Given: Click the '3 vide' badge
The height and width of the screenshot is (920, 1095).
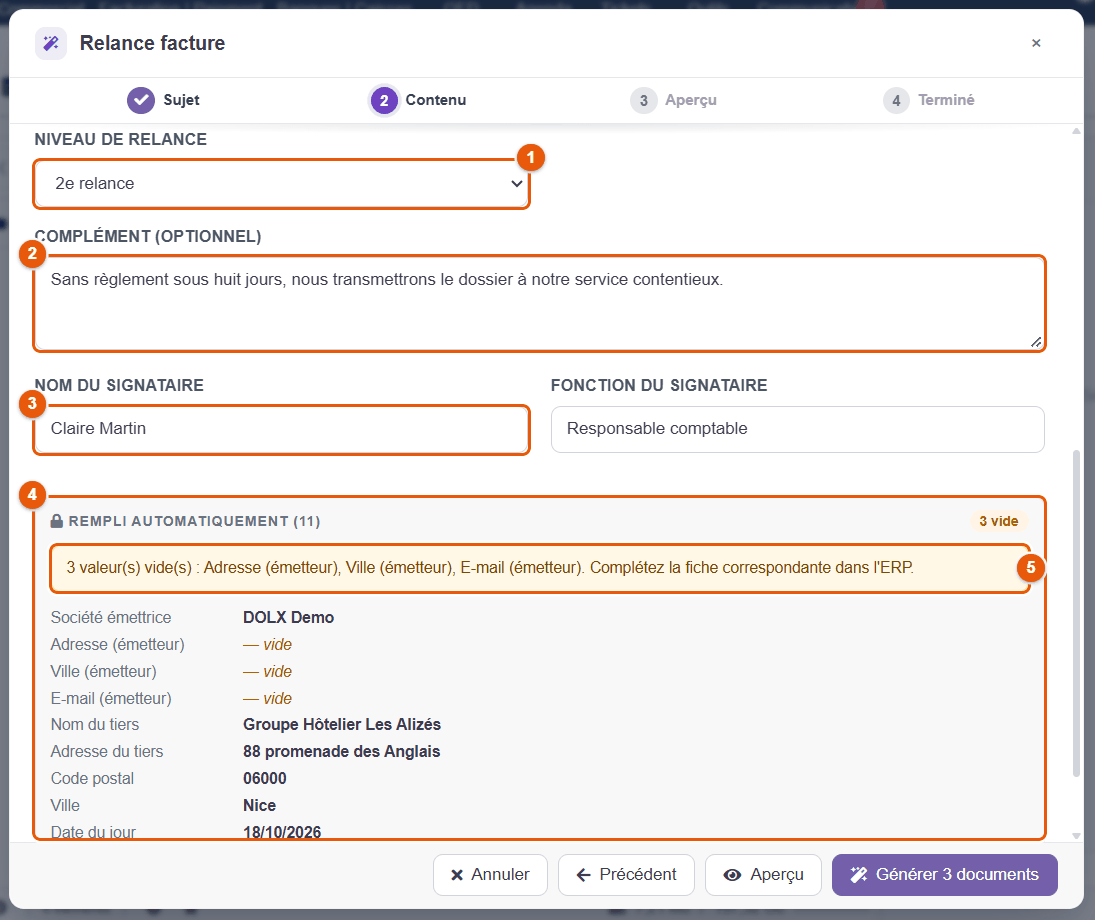Looking at the screenshot, I should pos(999,521).
